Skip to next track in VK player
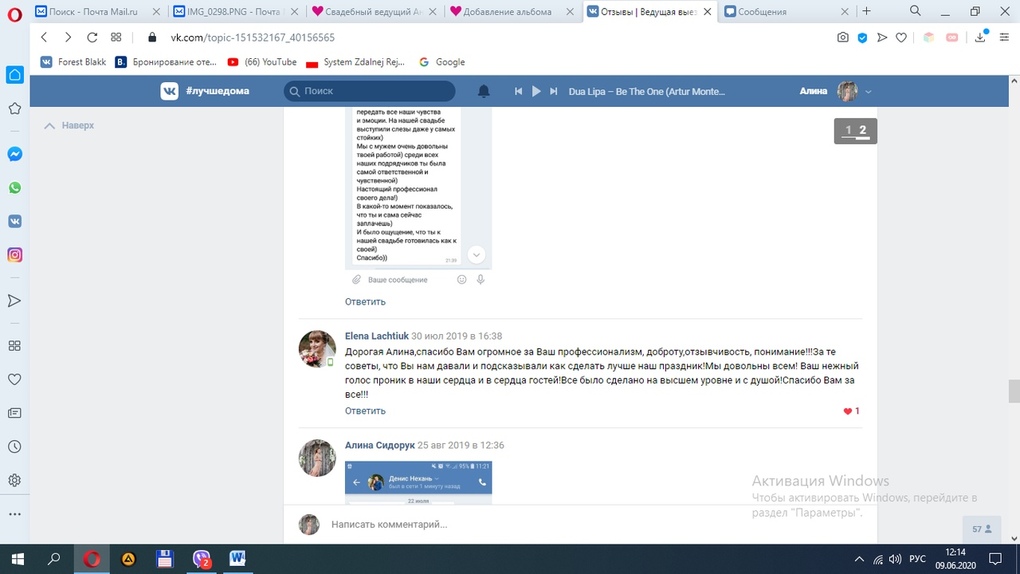This screenshot has width=1020, height=574. point(553,91)
